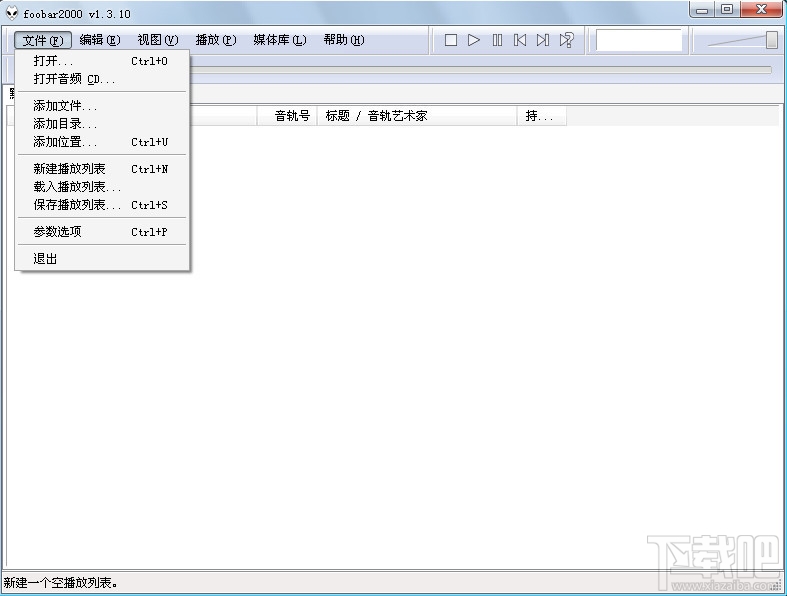Image resolution: width=787 pixels, height=596 pixels.
Task: Click the random playback icon
Action: click(x=566, y=40)
